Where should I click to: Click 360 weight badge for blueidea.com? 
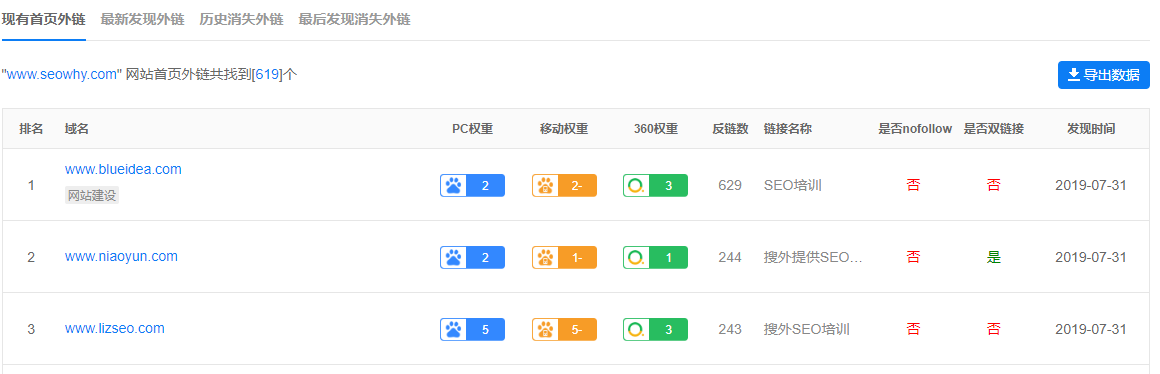[655, 186]
